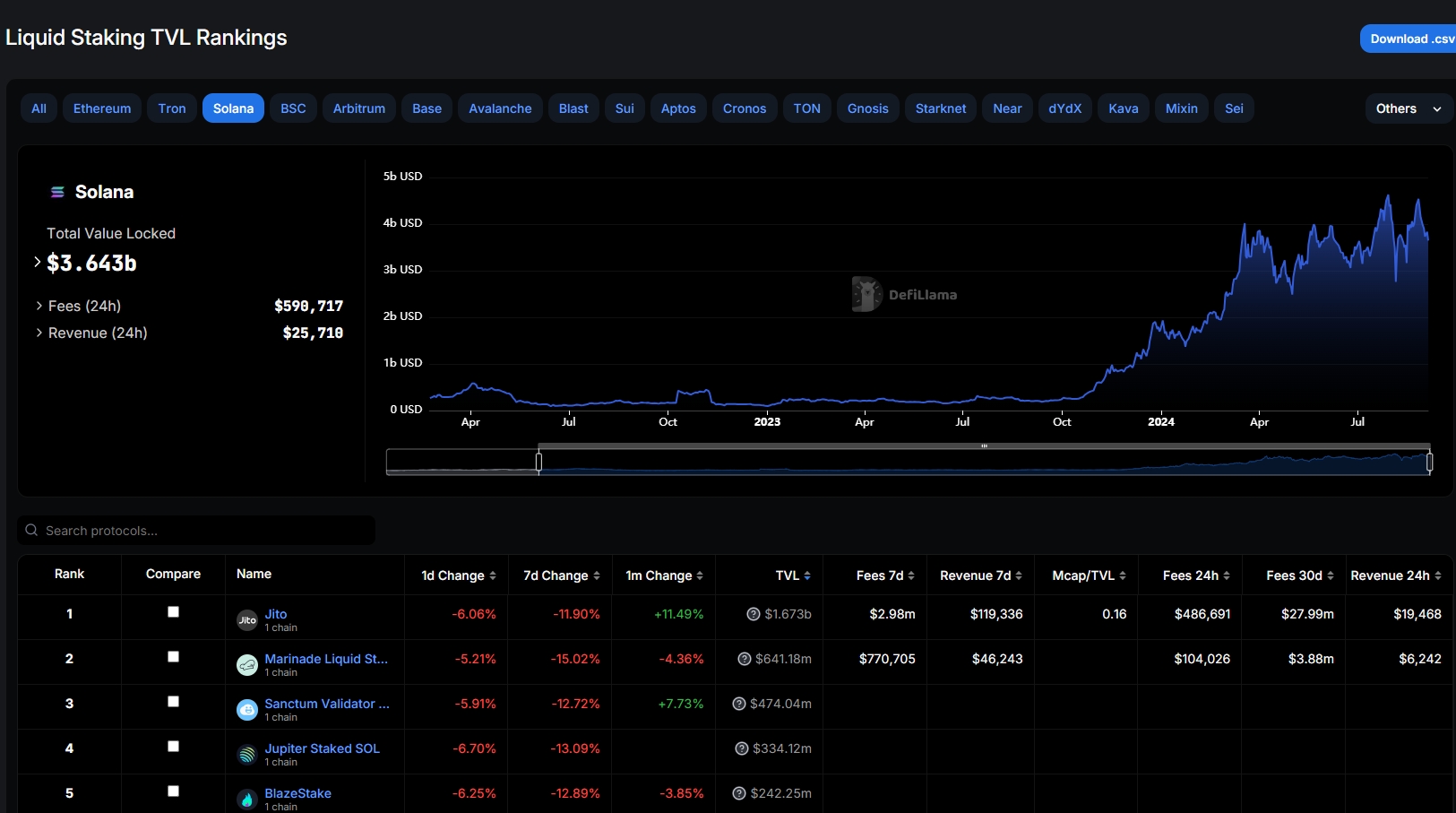Focus the Search protocols input field
The height and width of the screenshot is (813, 1456).
click(206, 531)
